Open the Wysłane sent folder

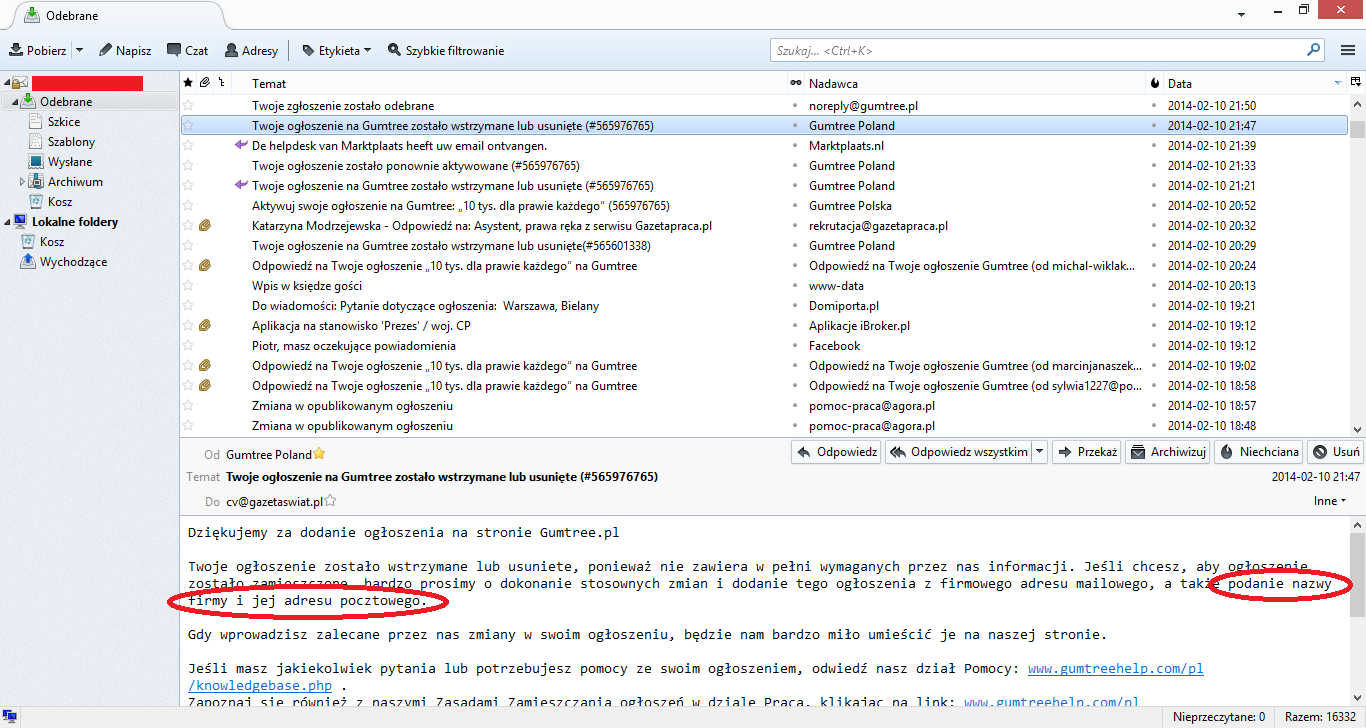(69, 162)
